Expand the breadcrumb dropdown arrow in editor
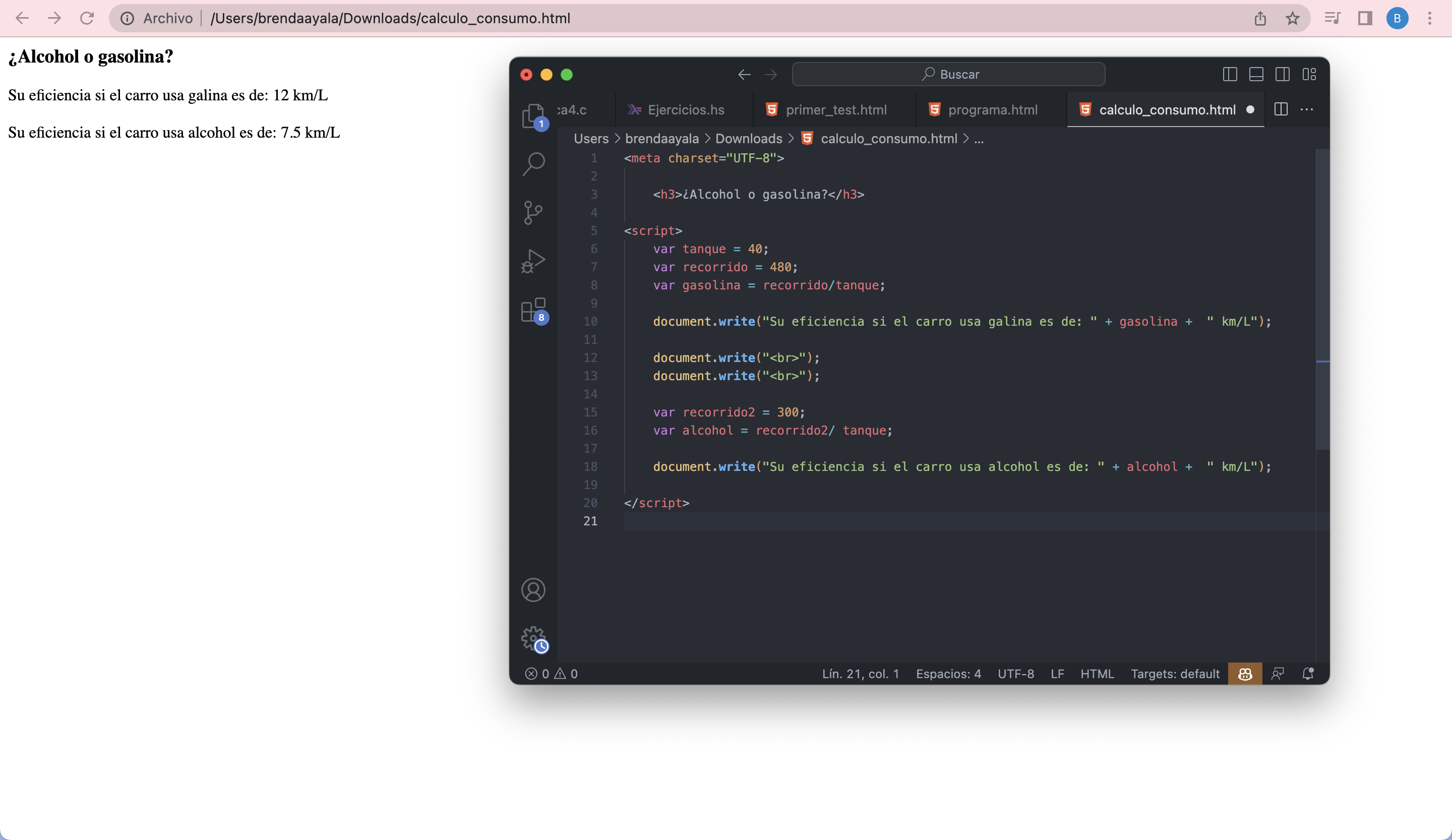The width and height of the screenshot is (1452, 840). (980, 139)
